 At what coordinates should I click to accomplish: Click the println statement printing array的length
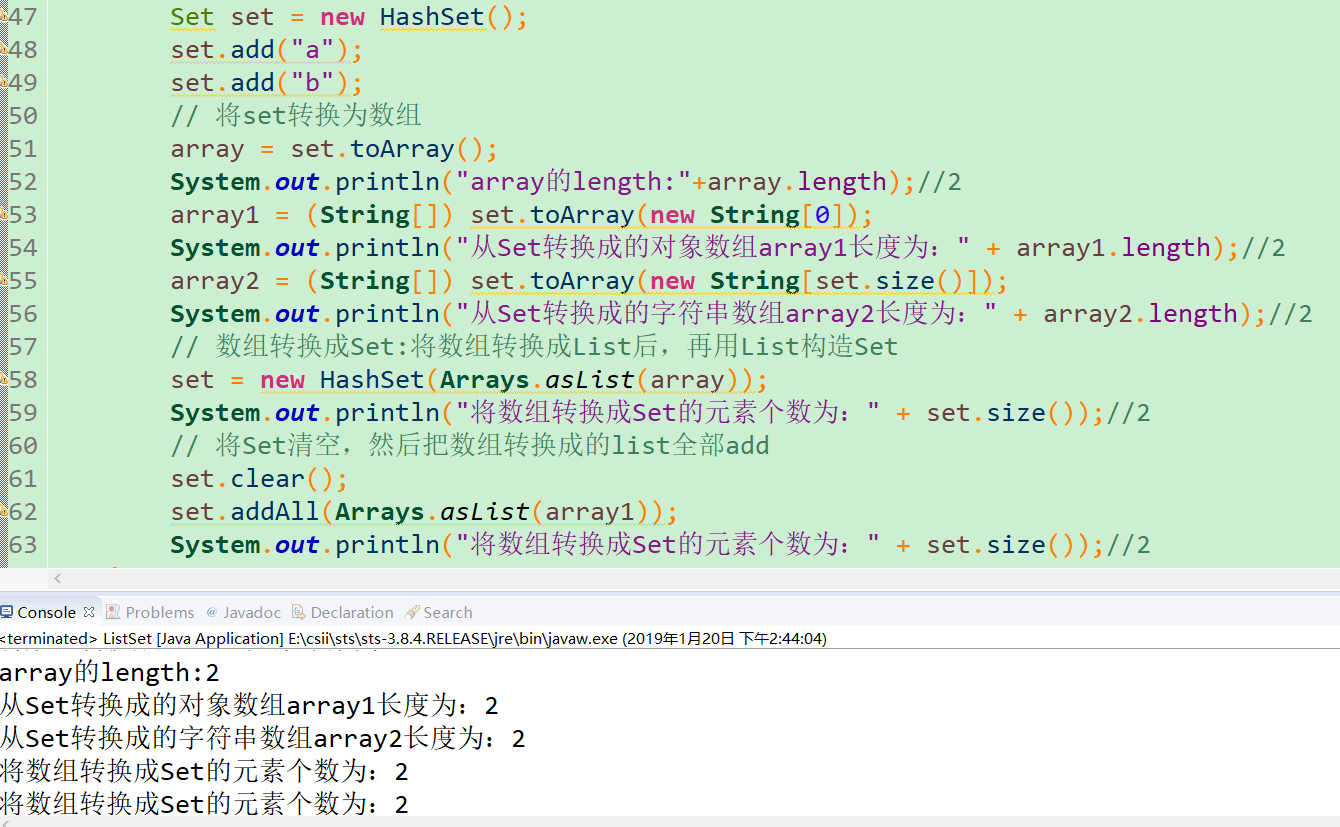coord(565,182)
